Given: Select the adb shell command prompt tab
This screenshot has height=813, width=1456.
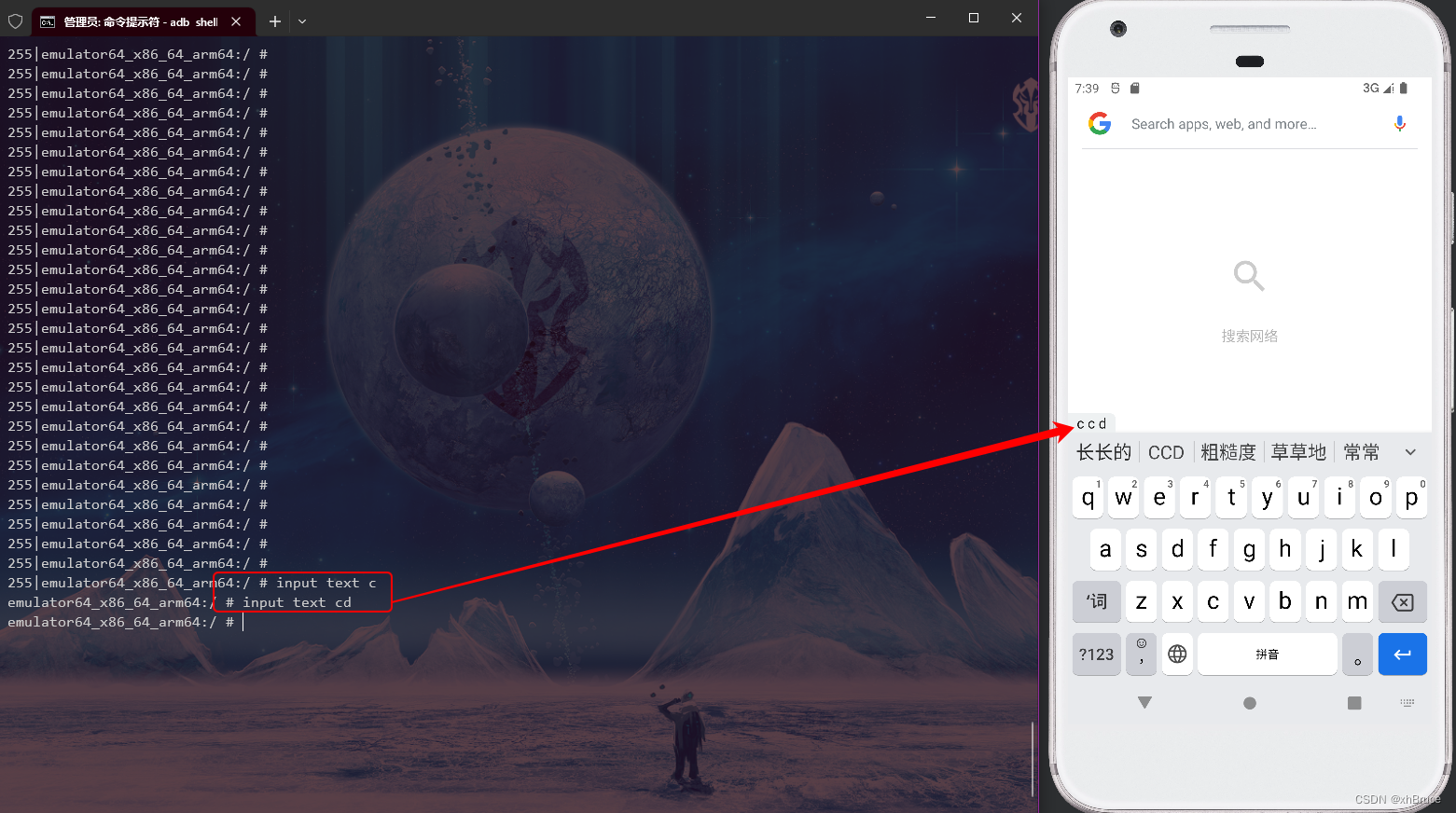Looking at the screenshot, I should click(142, 21).
